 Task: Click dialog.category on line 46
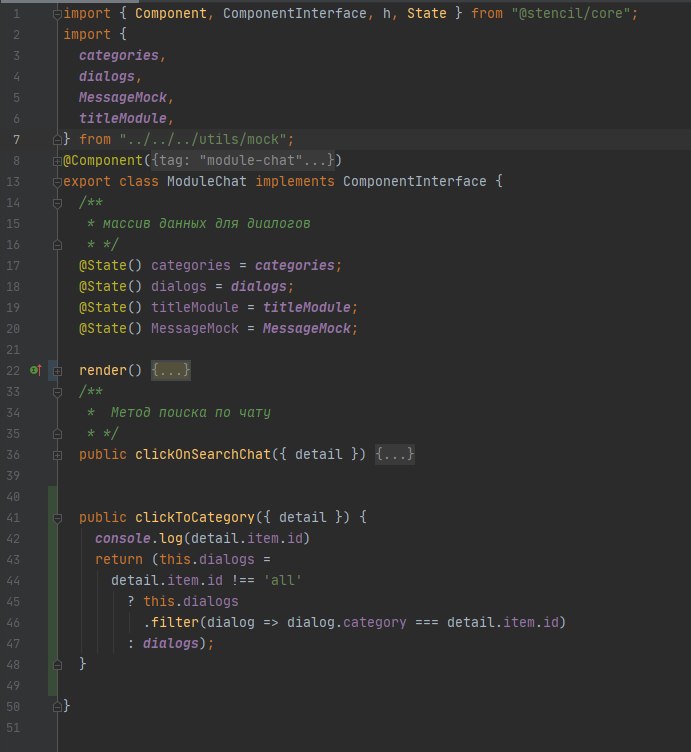pos(347,623)
